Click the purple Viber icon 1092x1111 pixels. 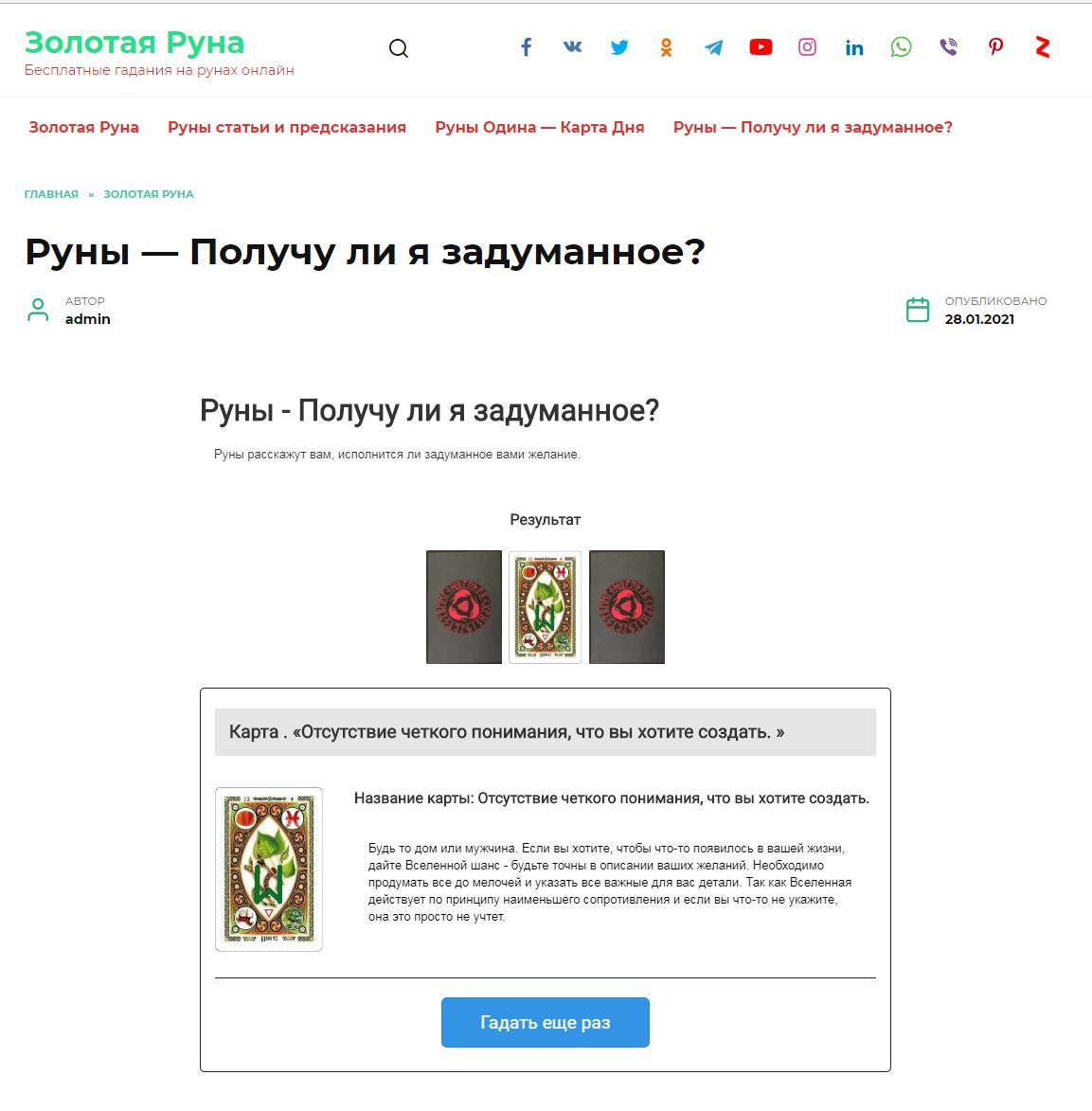(x=948, y=46)
